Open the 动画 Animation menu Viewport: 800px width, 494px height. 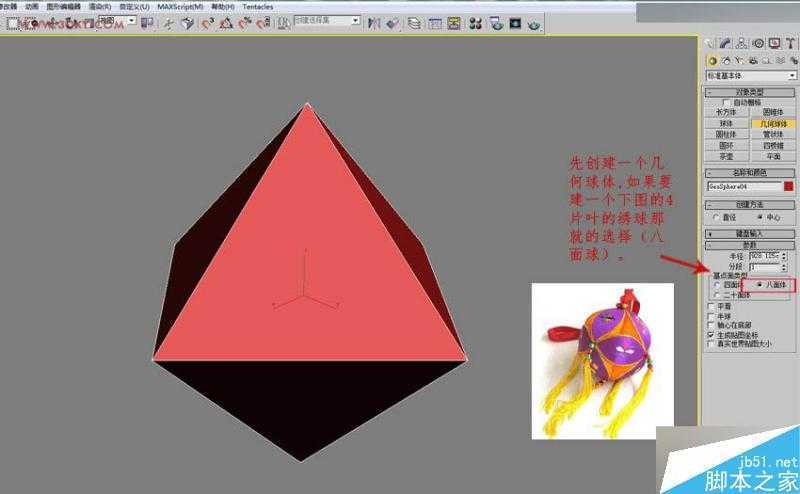pyautogui.click(x=32, y=7)
